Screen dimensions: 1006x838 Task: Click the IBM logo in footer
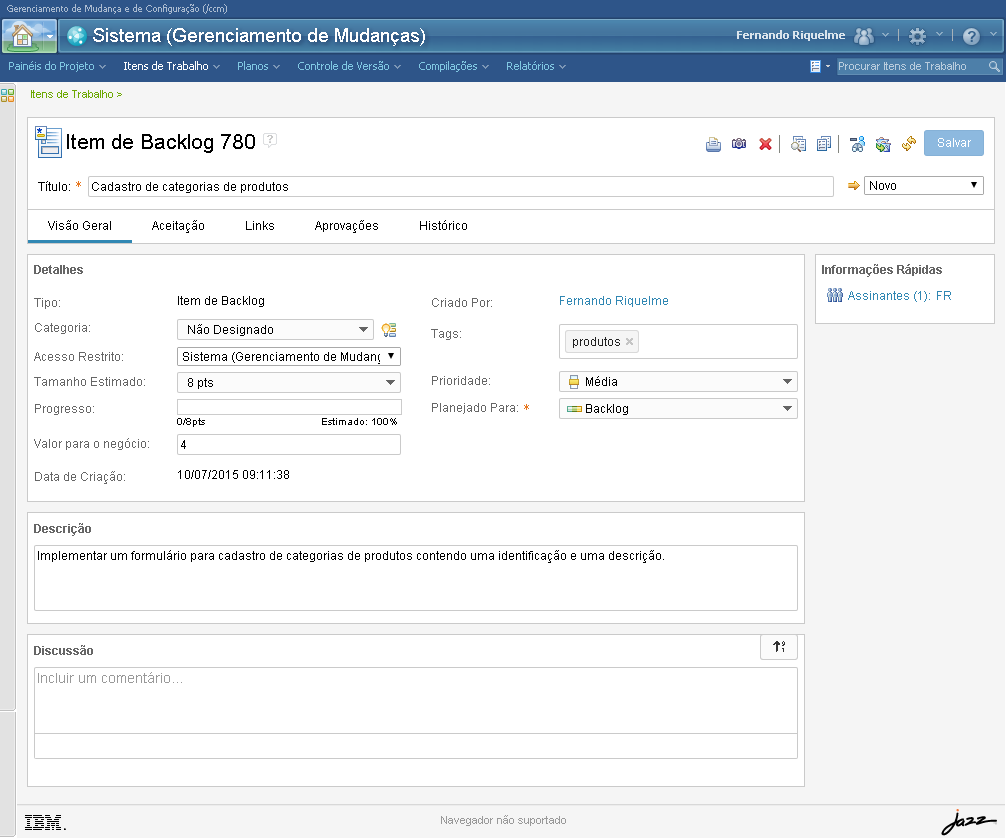pyautogui.click(x=45, y=822)
